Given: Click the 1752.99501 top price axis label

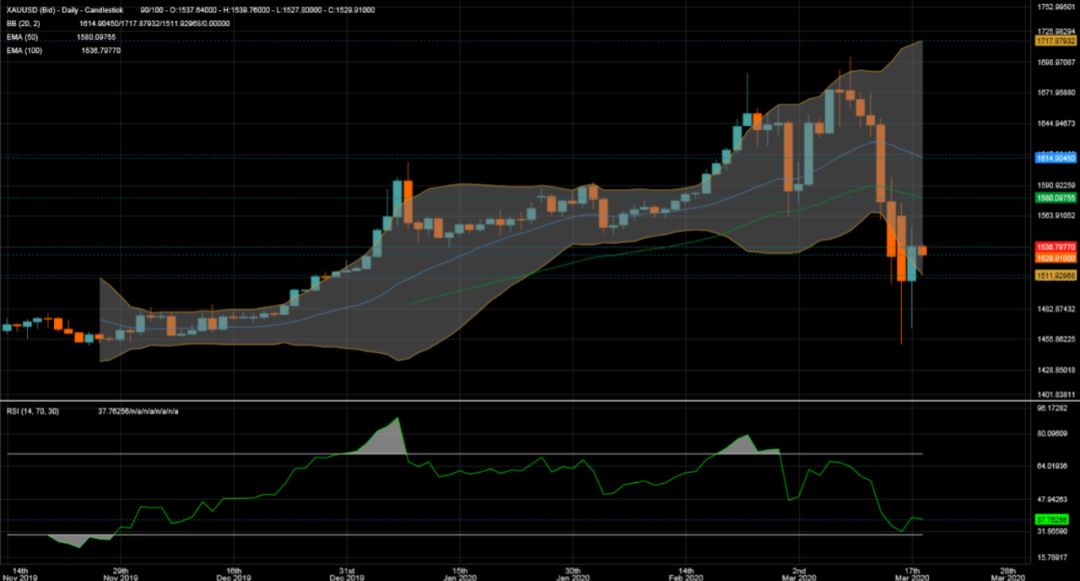Looking at the screenshot, I should tap(1056, 6).
